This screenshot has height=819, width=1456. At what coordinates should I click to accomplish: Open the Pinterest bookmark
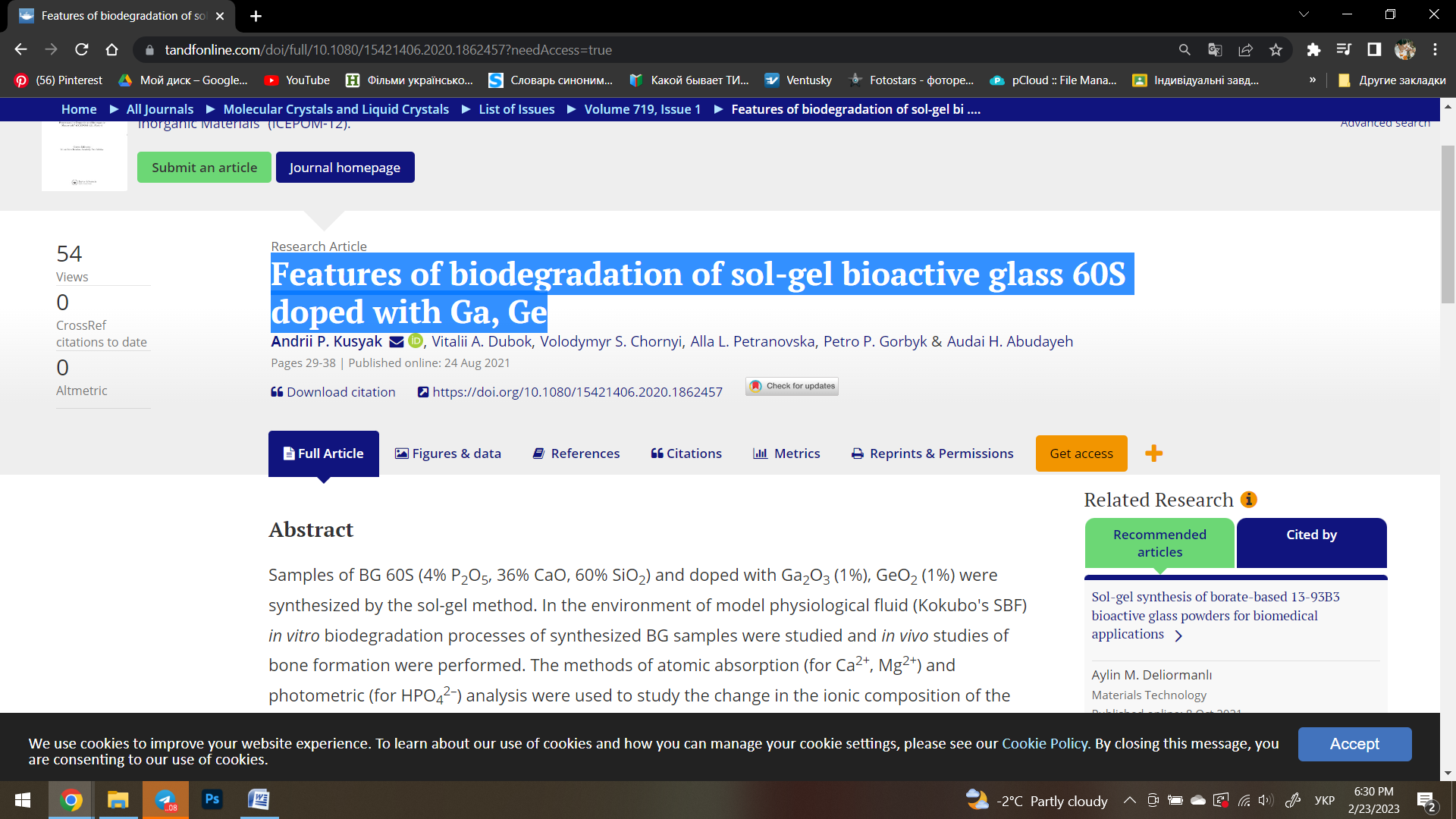(x=58, y=80)
